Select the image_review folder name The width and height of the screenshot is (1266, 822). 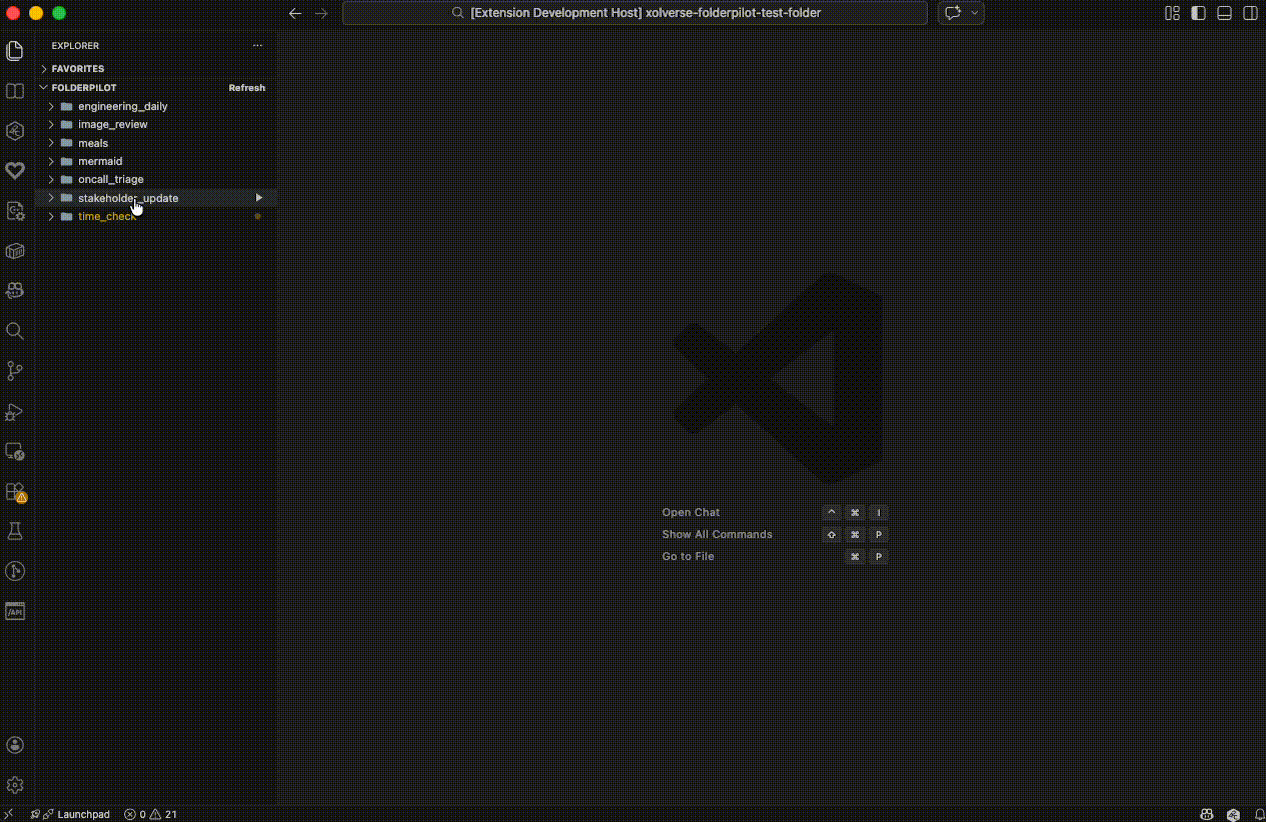(x=113, y=124)
